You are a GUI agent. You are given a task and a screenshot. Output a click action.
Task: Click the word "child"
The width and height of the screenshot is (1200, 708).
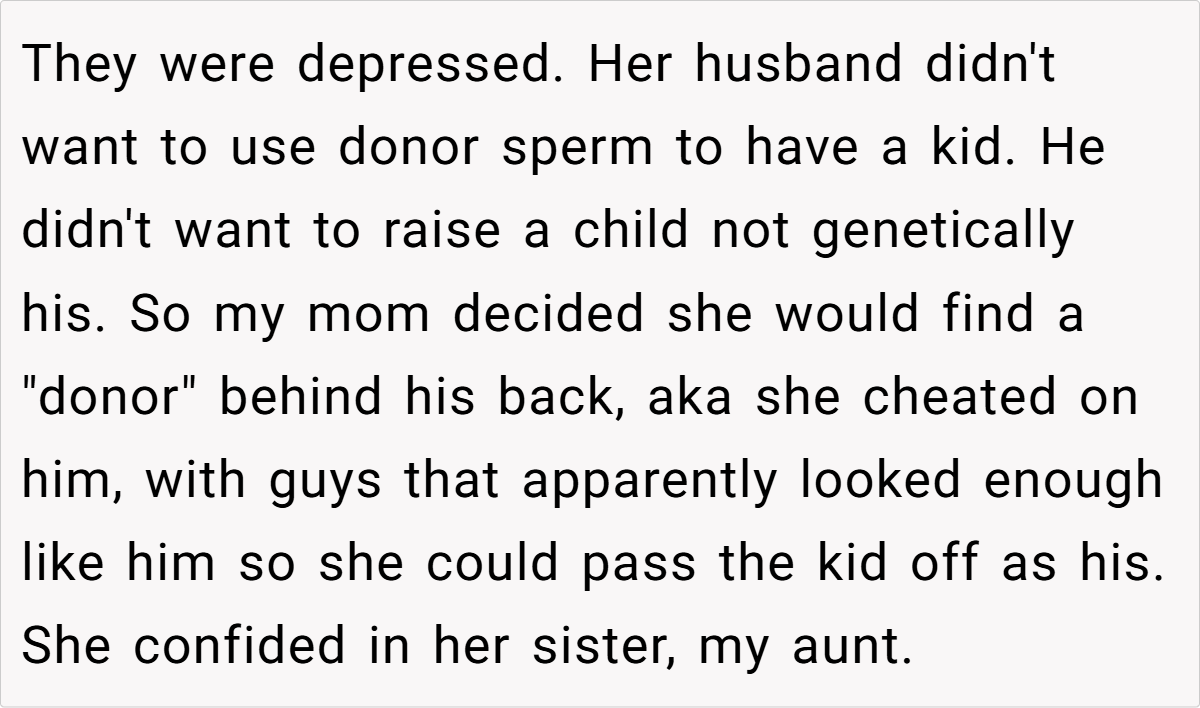tap(630, 233)
